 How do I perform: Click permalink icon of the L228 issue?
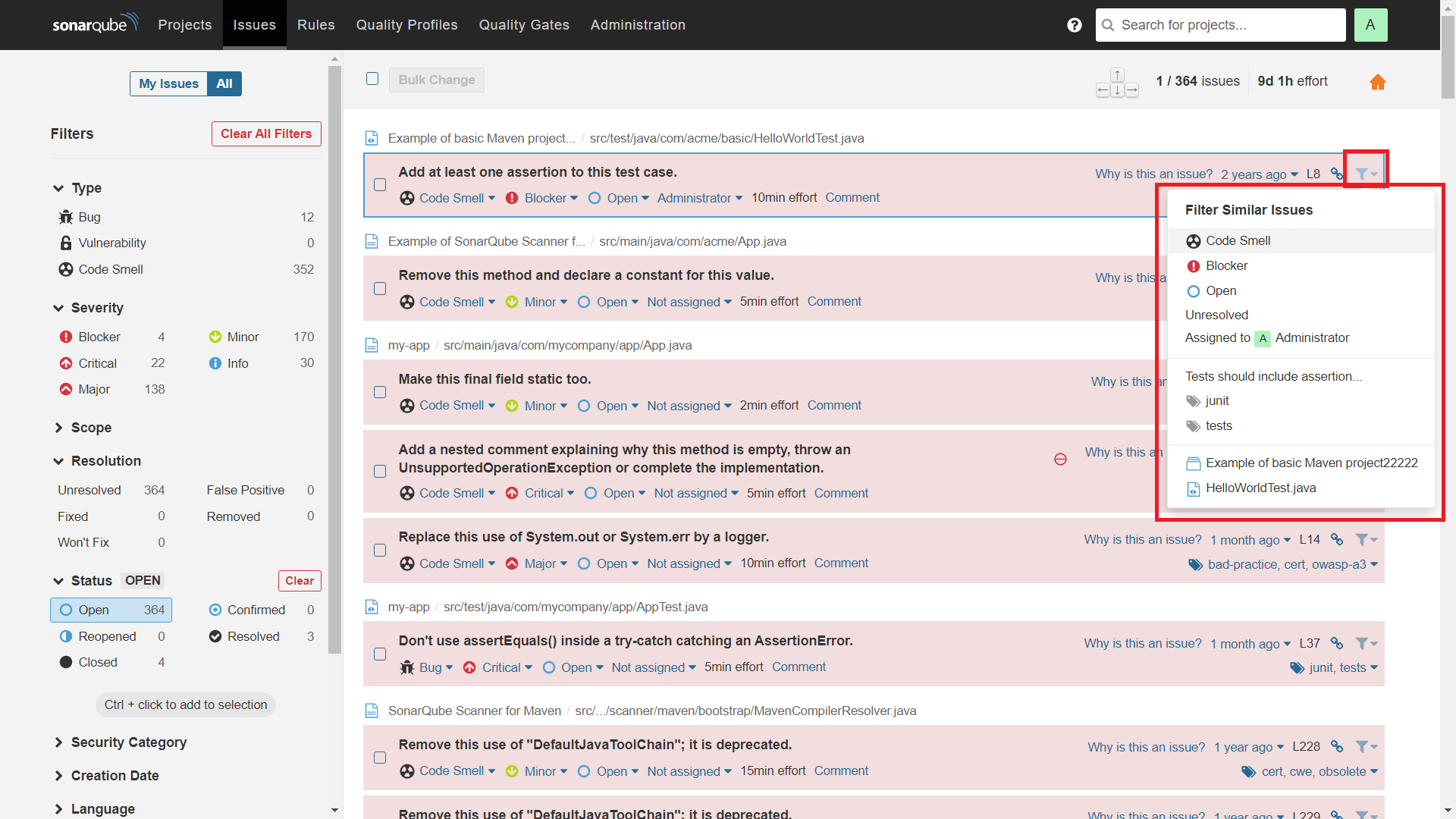click(x=1337, y=747)
